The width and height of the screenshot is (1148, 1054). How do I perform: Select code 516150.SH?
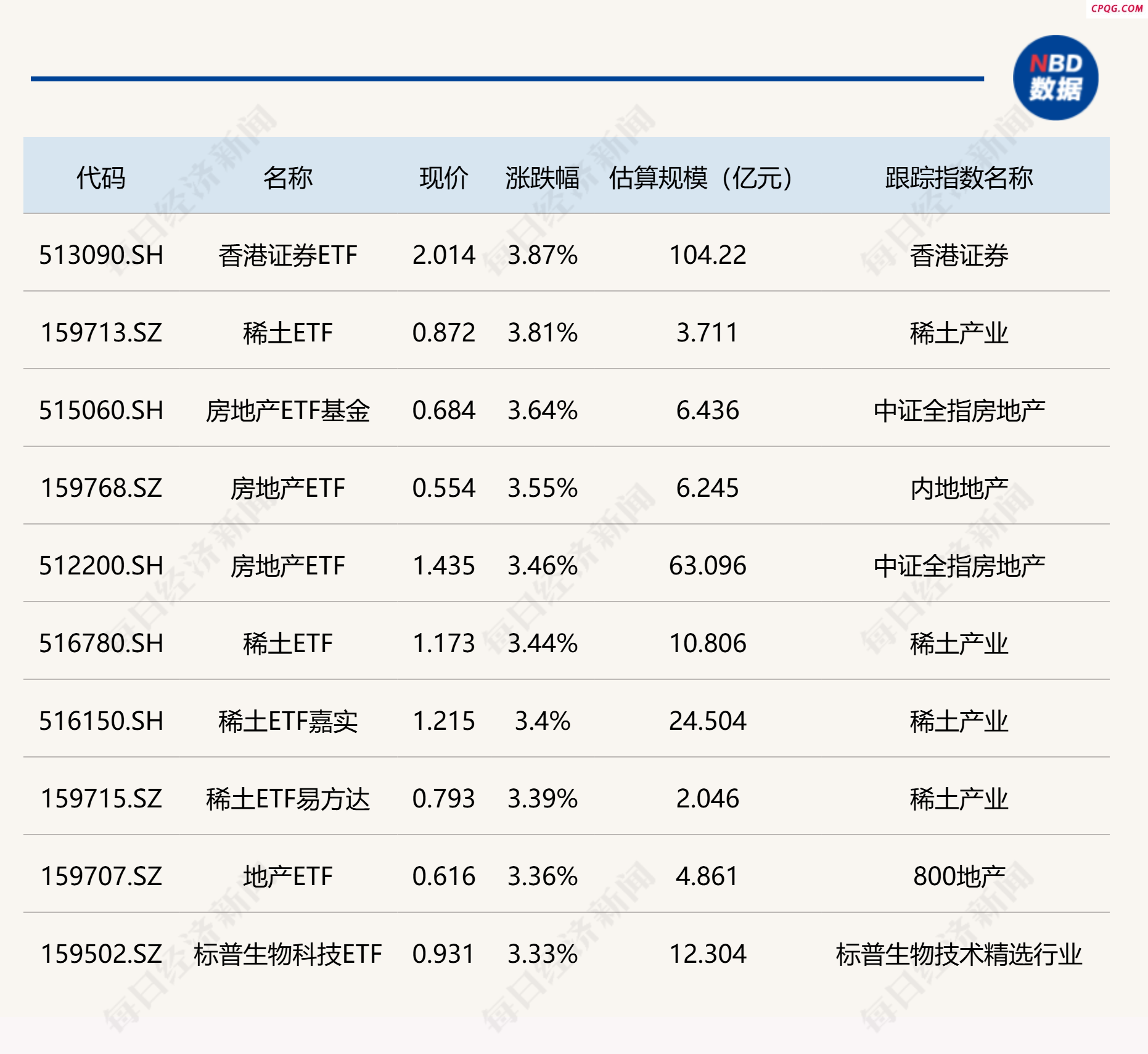(x=101, y=721)
